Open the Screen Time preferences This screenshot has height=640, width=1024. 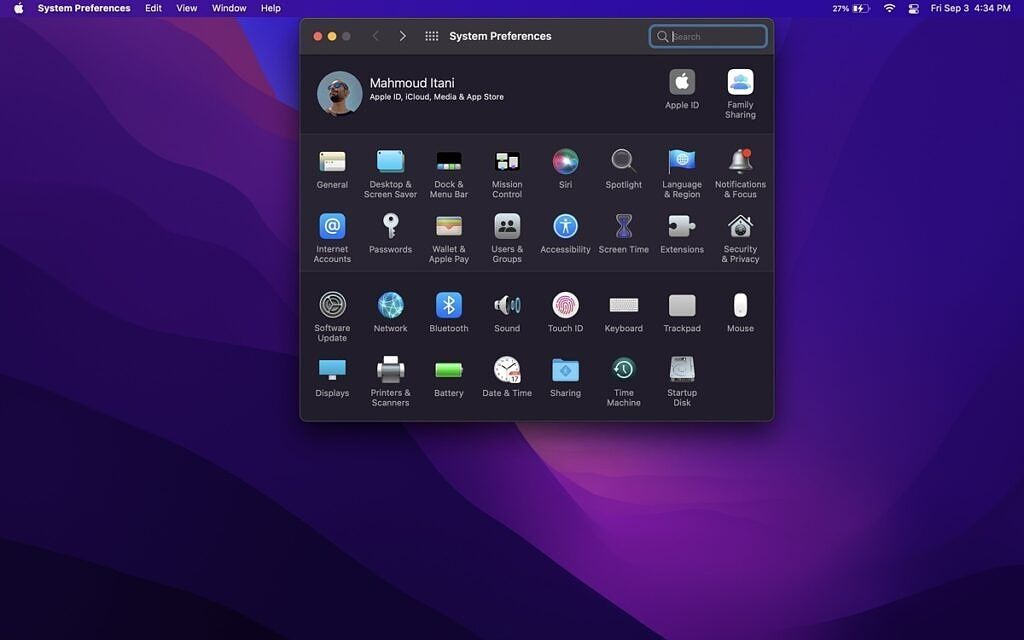coord(623,227)
